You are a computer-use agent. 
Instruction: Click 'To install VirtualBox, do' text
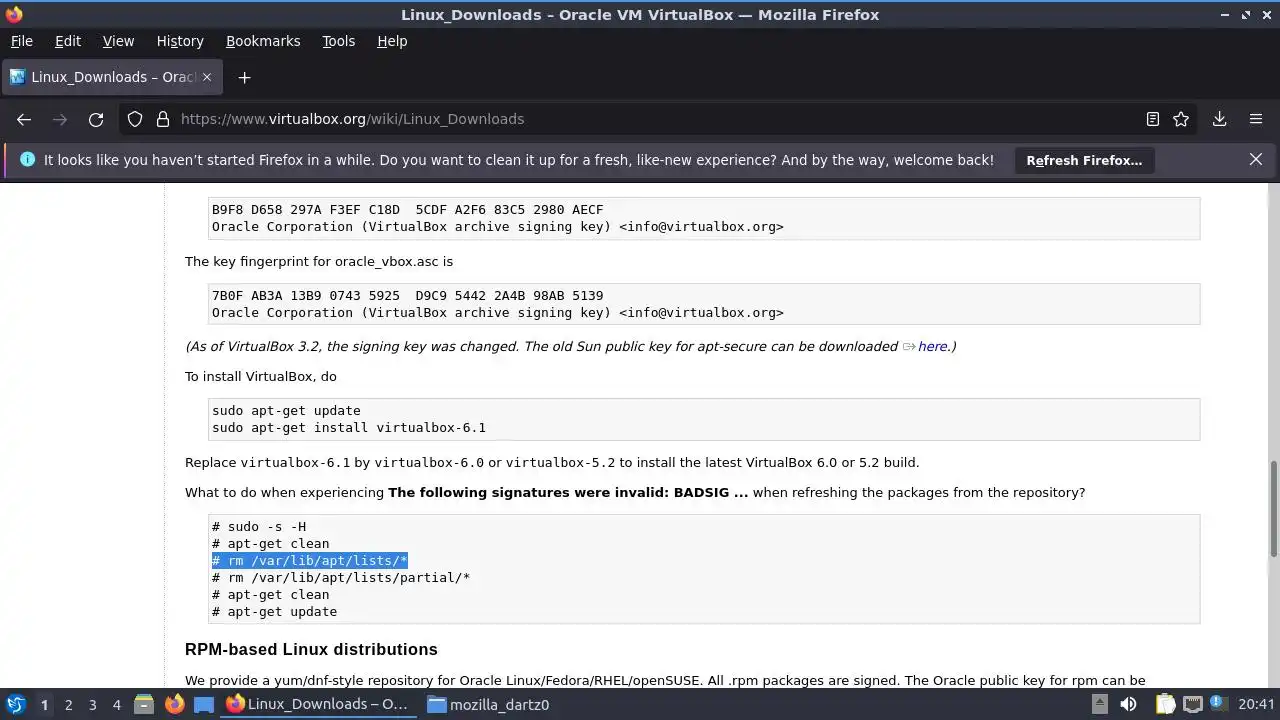click(261, 376)
